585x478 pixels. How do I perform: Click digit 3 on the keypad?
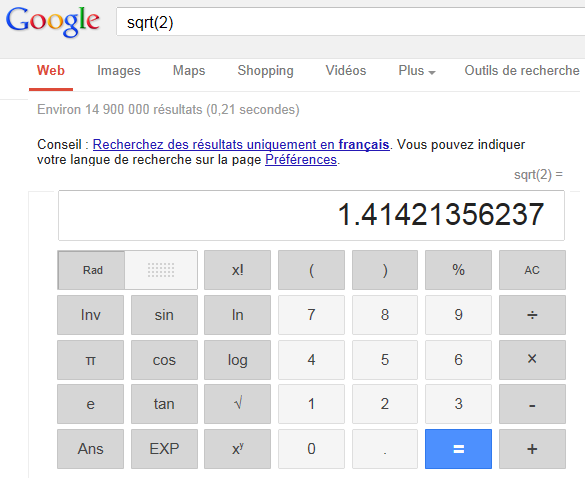458,404
